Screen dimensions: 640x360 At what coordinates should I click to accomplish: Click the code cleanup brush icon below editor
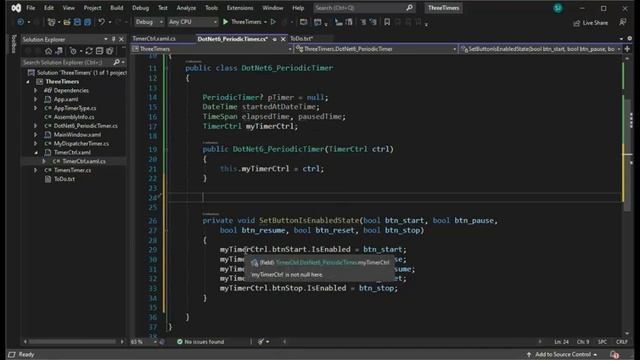tap(261, 342)
